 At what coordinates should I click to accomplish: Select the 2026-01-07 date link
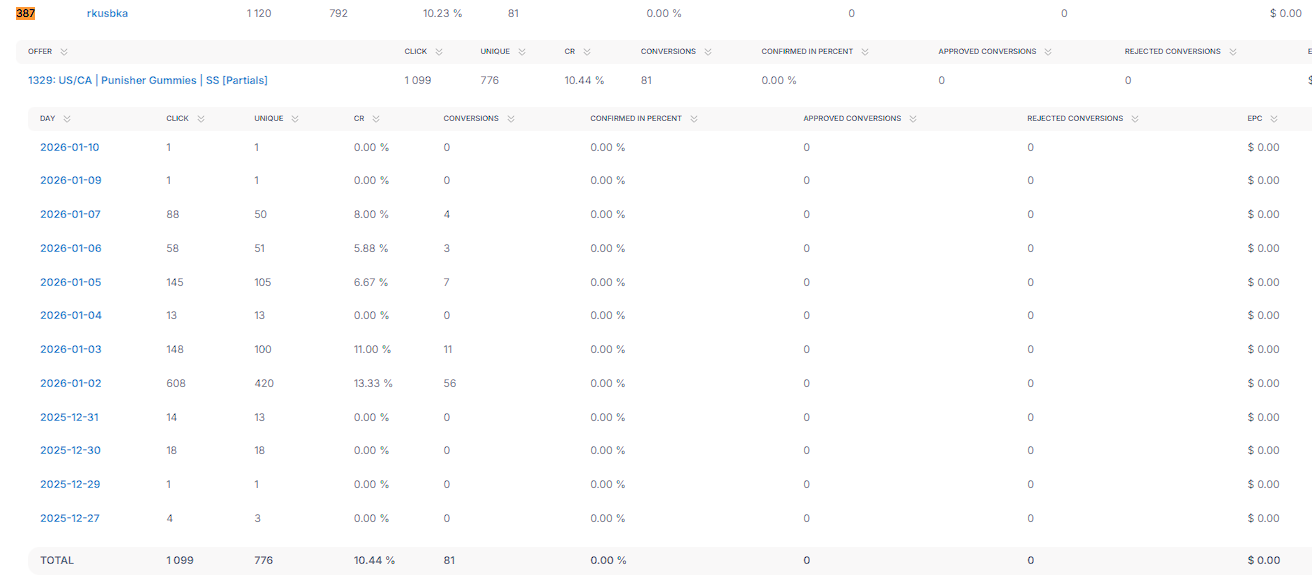point(70,214)
